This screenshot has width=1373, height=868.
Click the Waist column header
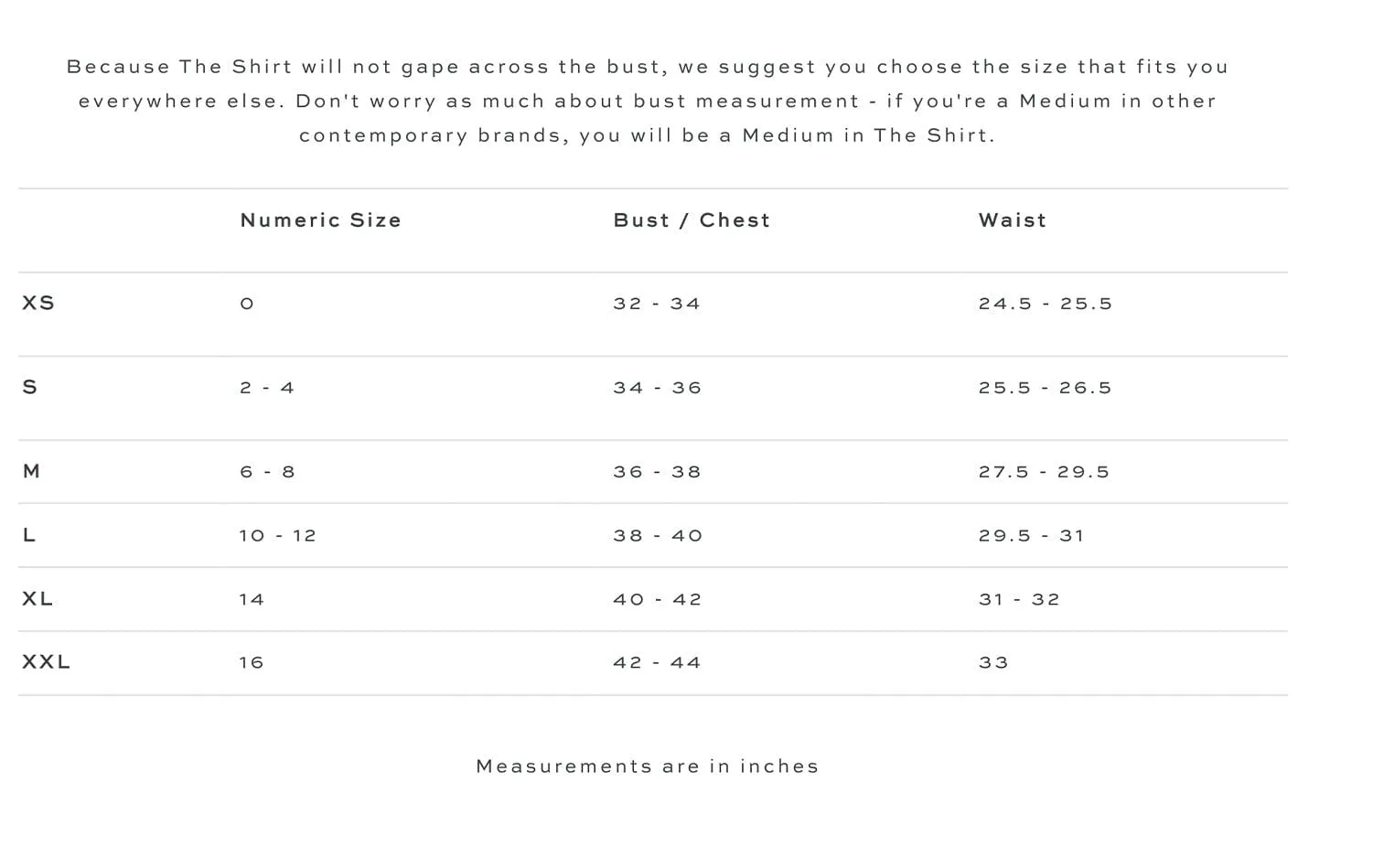(1013, 220)
